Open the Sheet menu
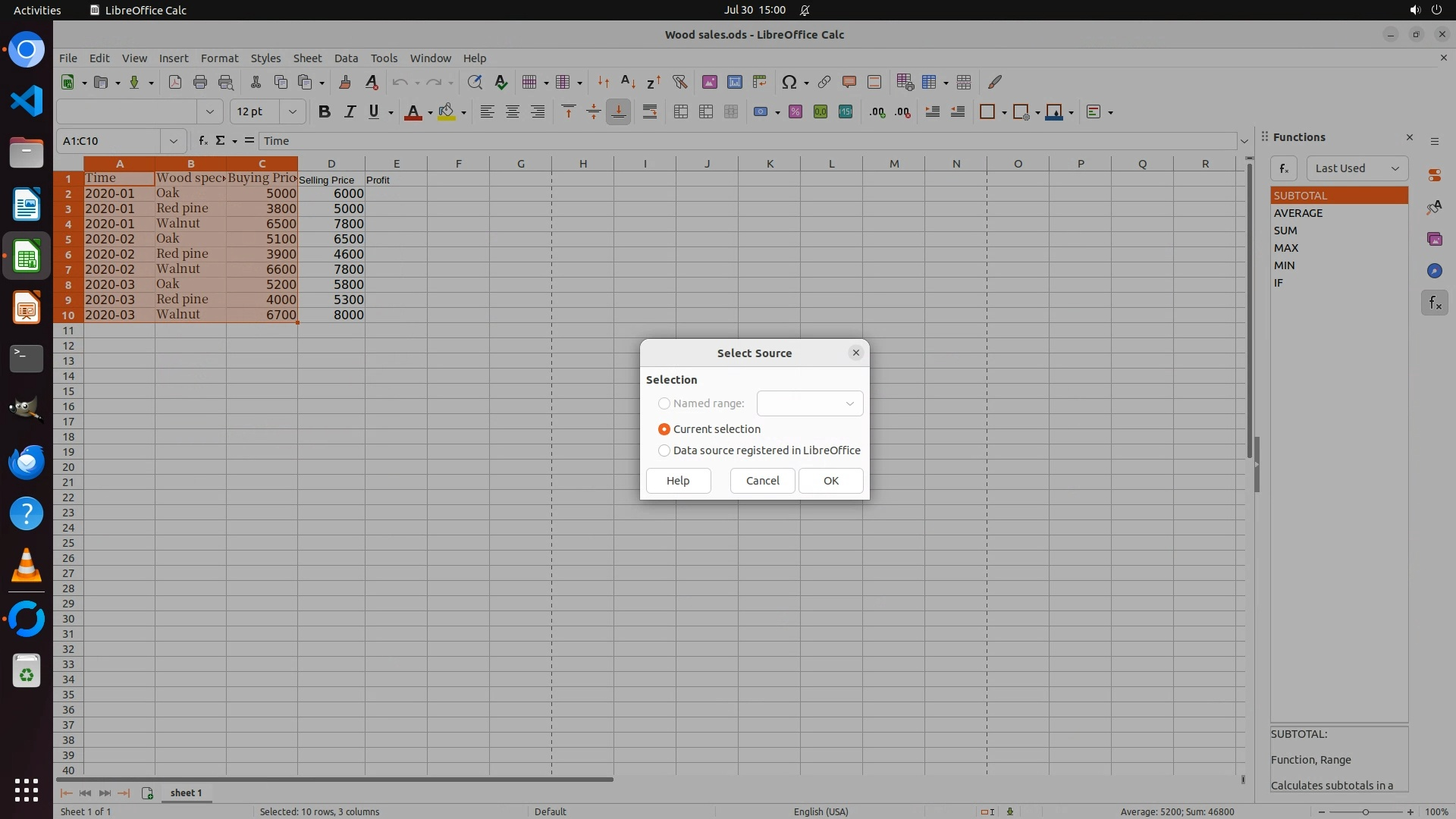This screenshot has height=819, width=1456. 307,58
